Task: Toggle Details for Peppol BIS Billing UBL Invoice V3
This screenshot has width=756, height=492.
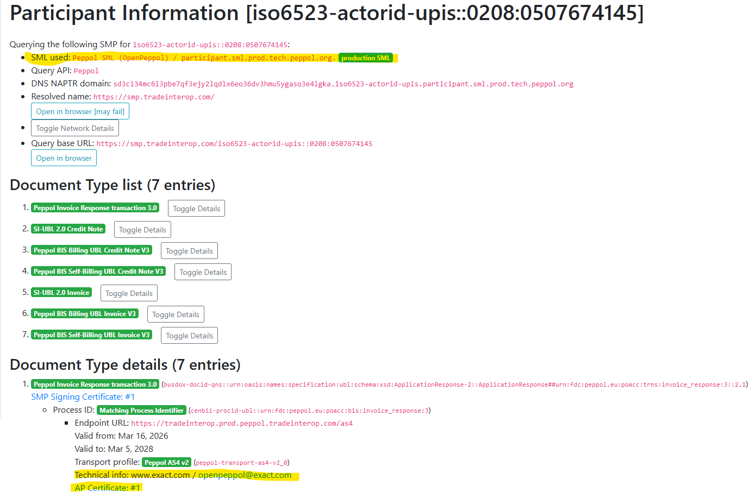Action: coord(176,314)
